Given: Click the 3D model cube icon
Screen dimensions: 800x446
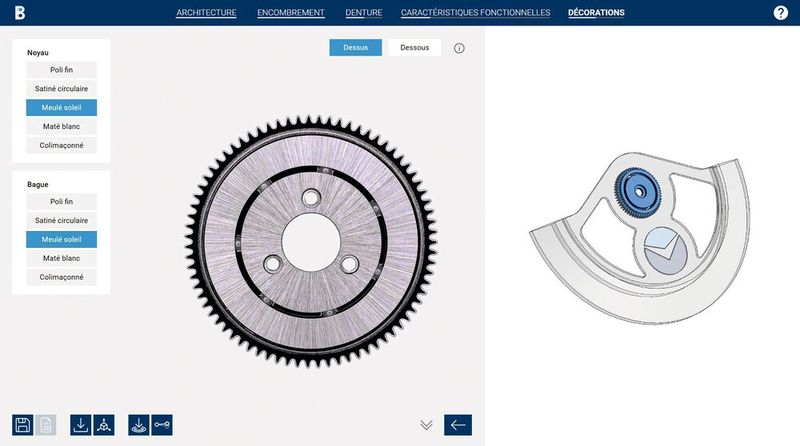Looking at the screenshot, I should click(105, 425).
